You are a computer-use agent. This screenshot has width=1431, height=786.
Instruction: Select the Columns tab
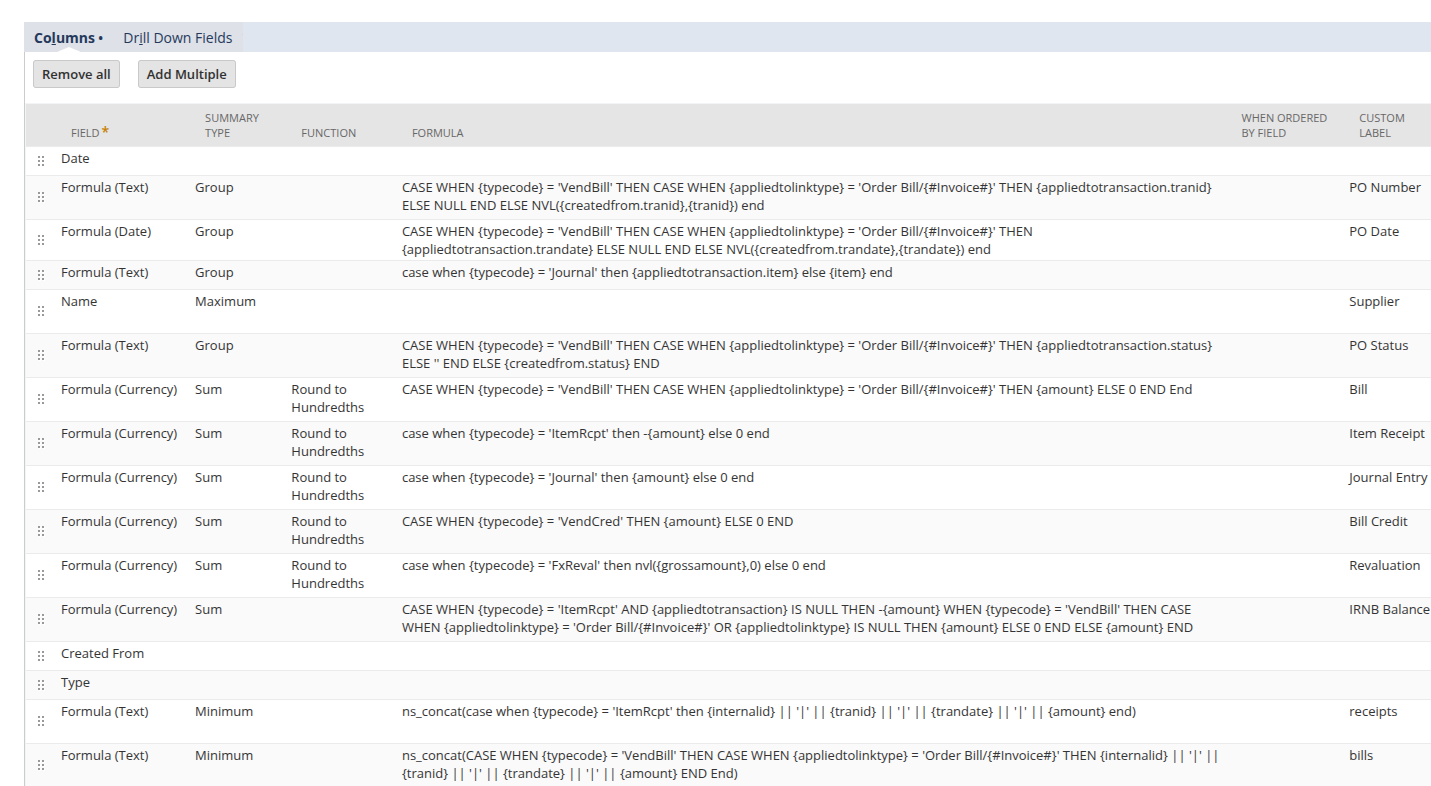(64, 38)
